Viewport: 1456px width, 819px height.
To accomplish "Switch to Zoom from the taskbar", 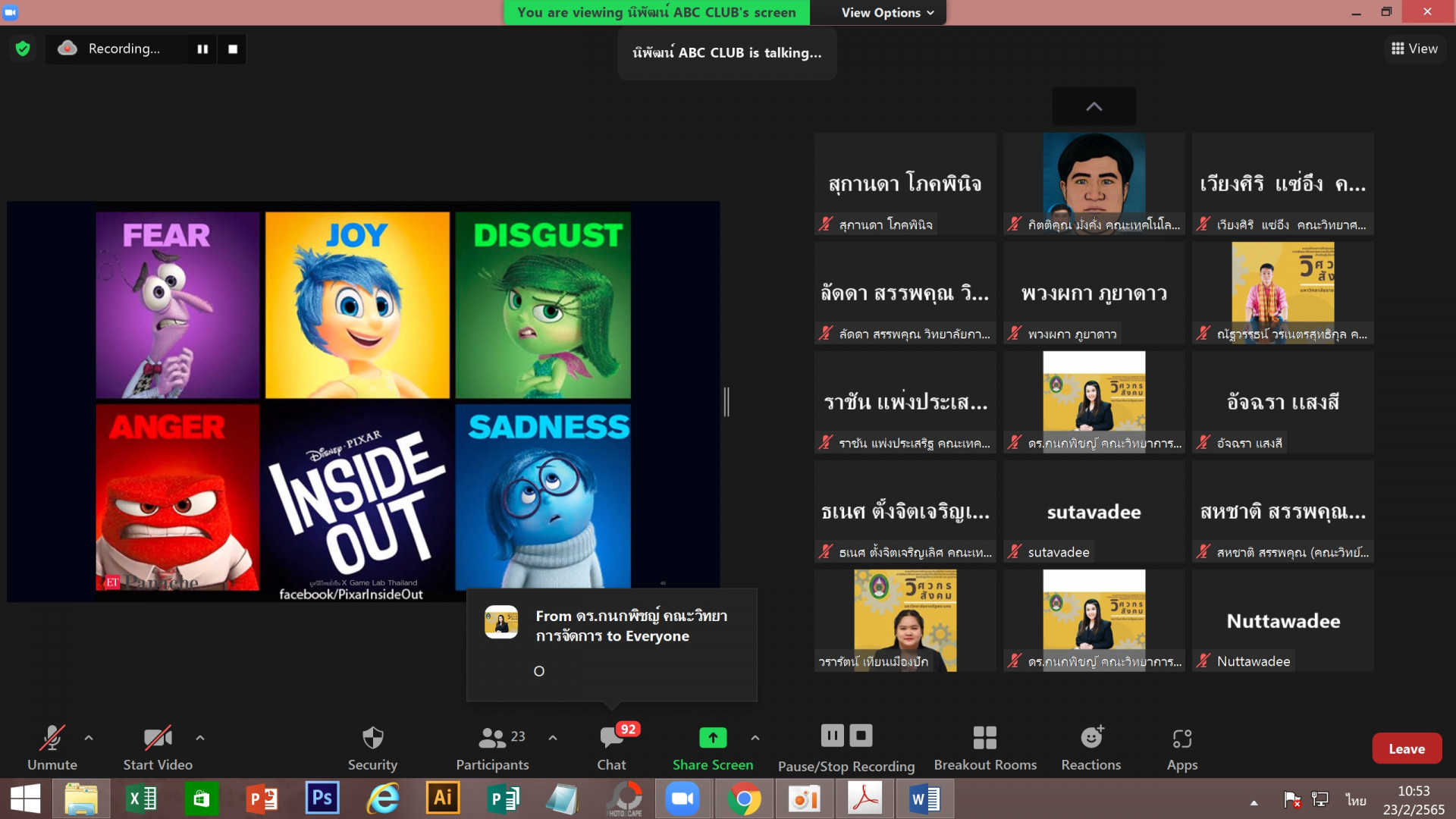I will coord(682,799).
